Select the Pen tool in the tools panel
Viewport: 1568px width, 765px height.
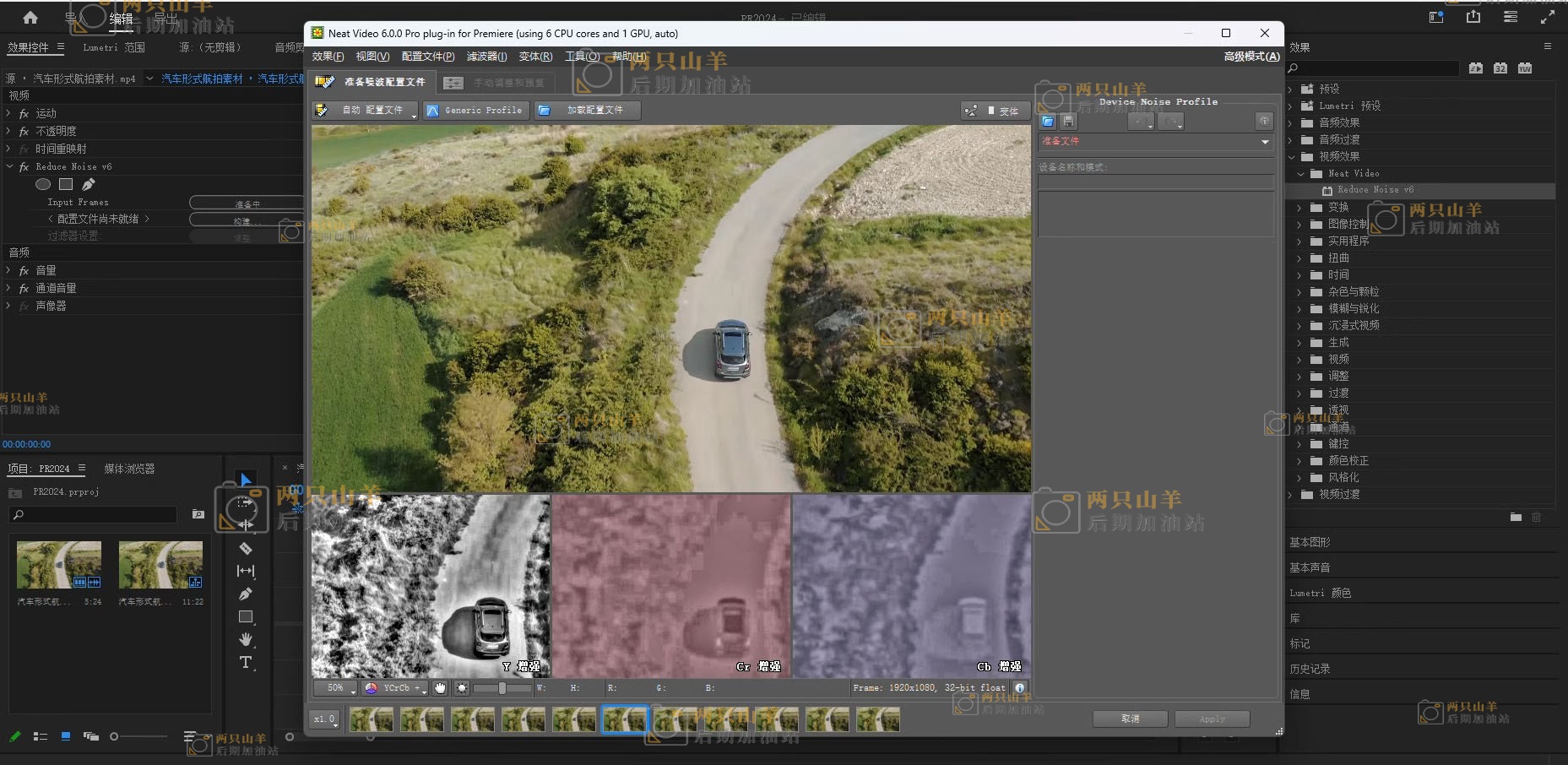coord(246,594)
